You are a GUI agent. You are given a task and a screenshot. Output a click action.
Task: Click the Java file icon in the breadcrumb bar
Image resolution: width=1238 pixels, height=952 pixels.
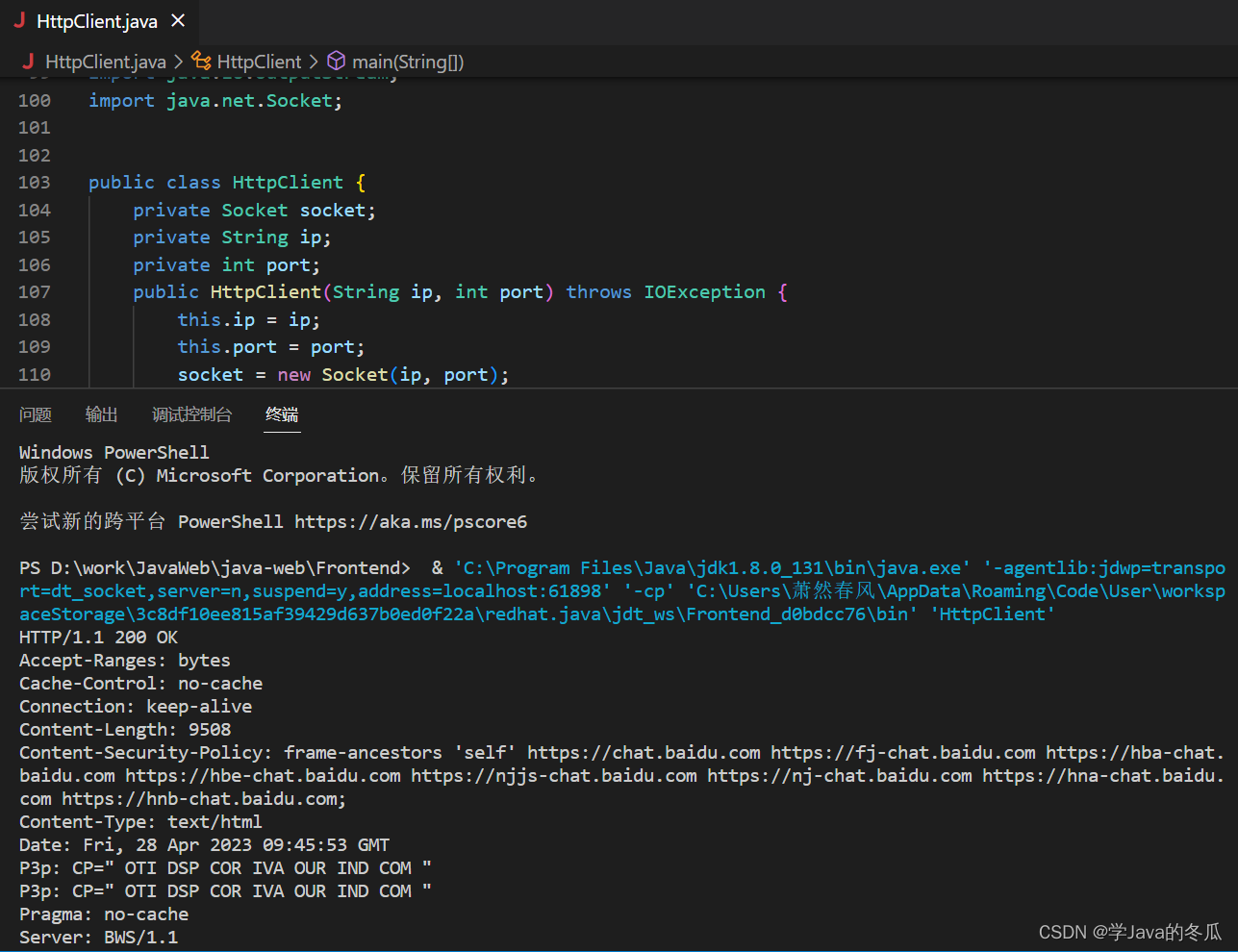(x=28, y=61)
